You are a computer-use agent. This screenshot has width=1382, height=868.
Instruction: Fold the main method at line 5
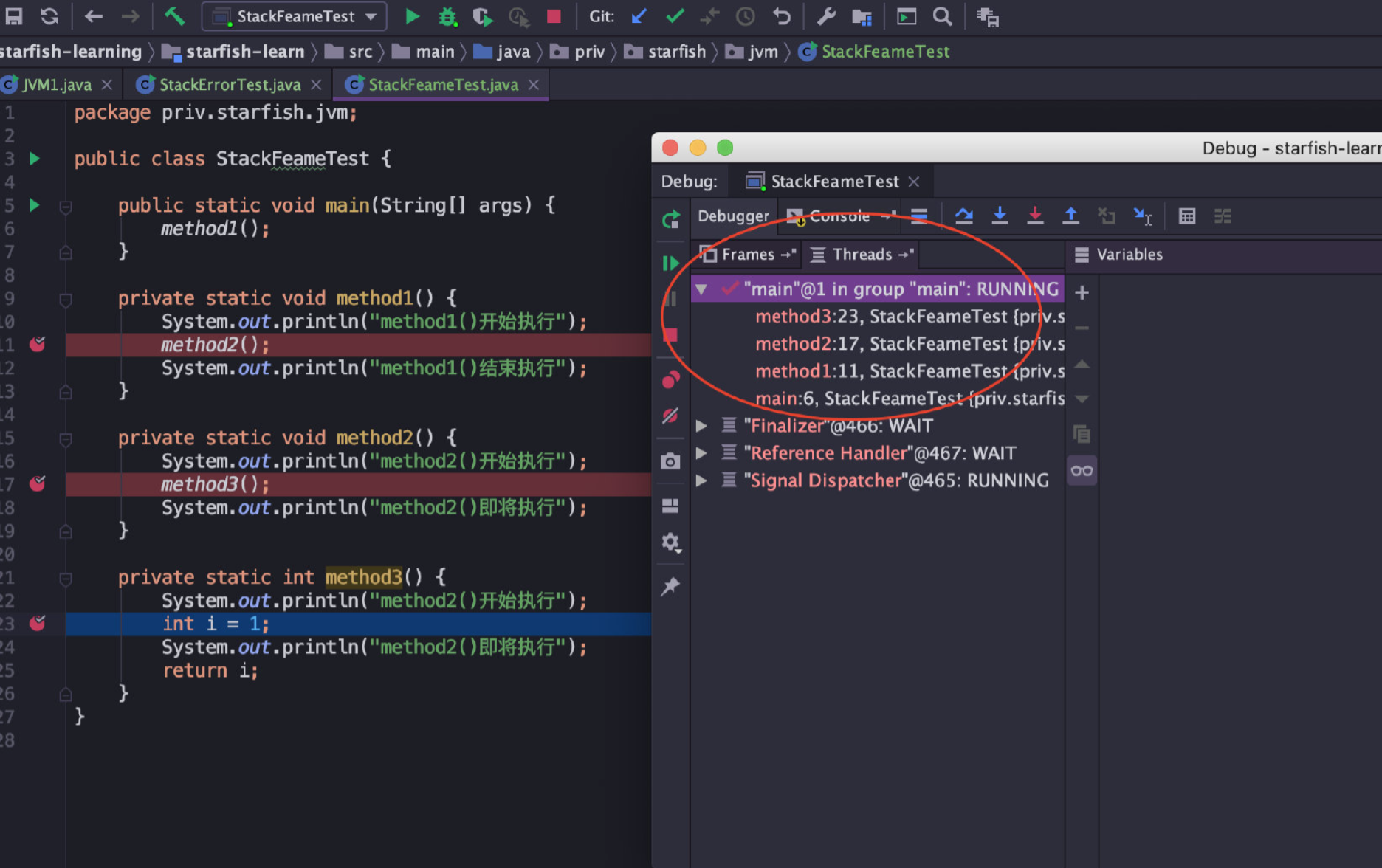pos(66,207)
